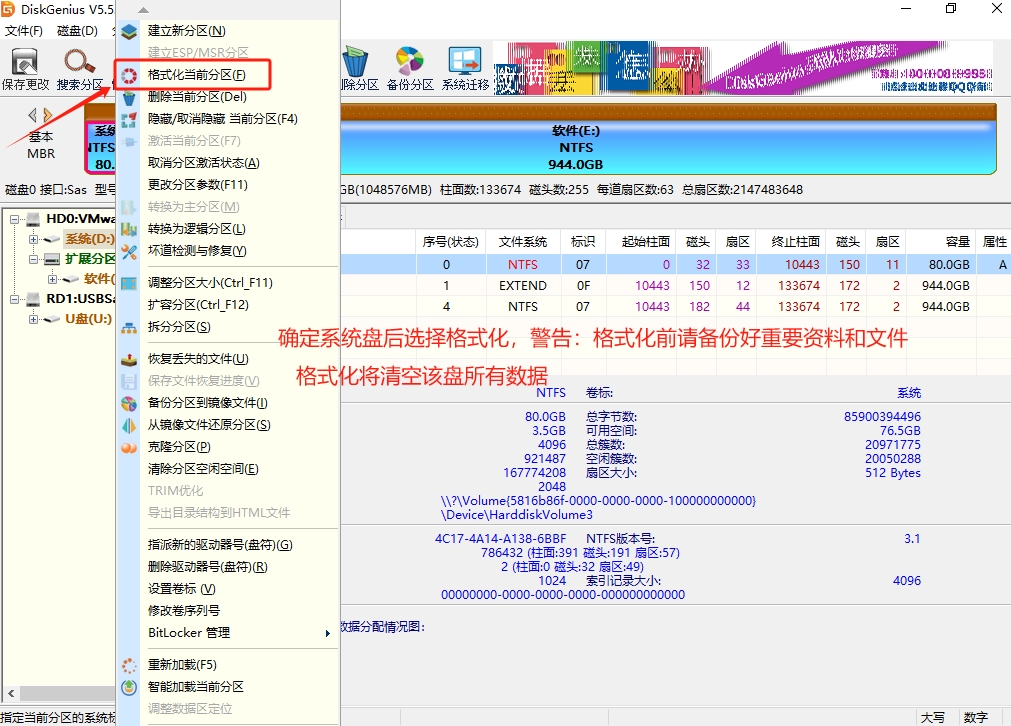Image resolution: width=1011 pixels, height=726 pixels.
Task: Expand the U盘(U:) tree node
Action: click(x=33, y=319)
